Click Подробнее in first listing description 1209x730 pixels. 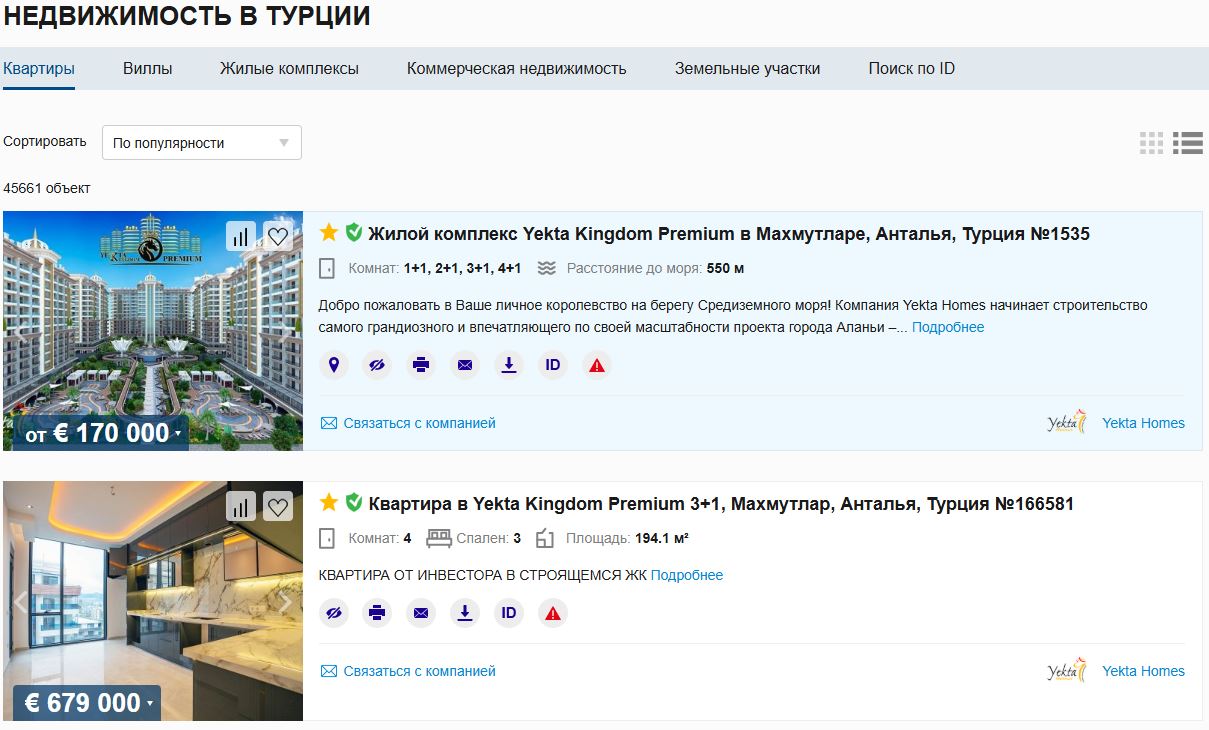pos(948,327)
